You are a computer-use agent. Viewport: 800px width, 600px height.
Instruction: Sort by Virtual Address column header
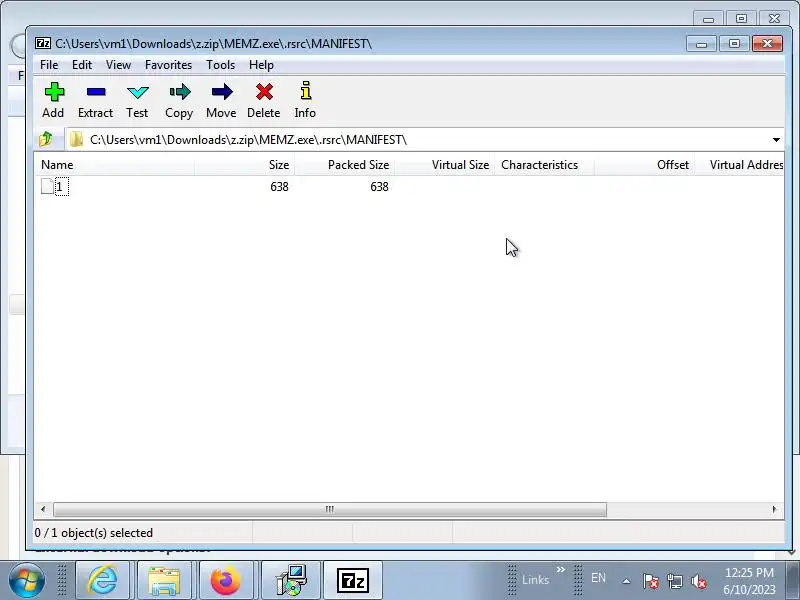[740, 165]
